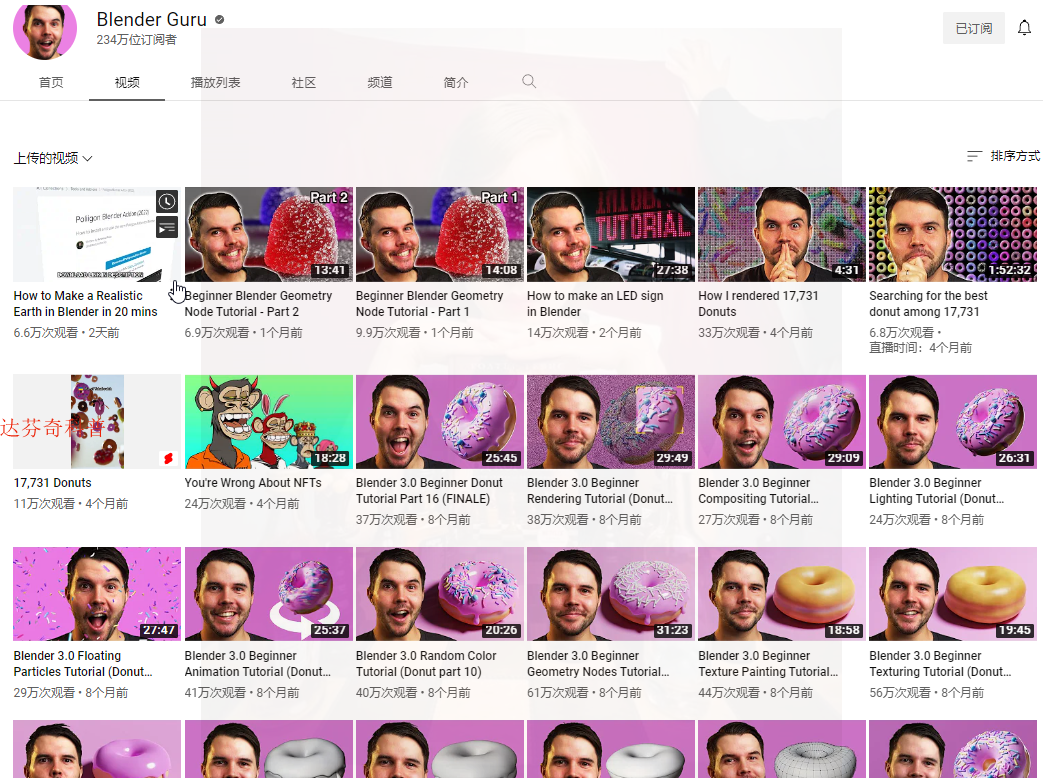Click the 27:38 LED sign thumbnail

click(x=611, y=234)
